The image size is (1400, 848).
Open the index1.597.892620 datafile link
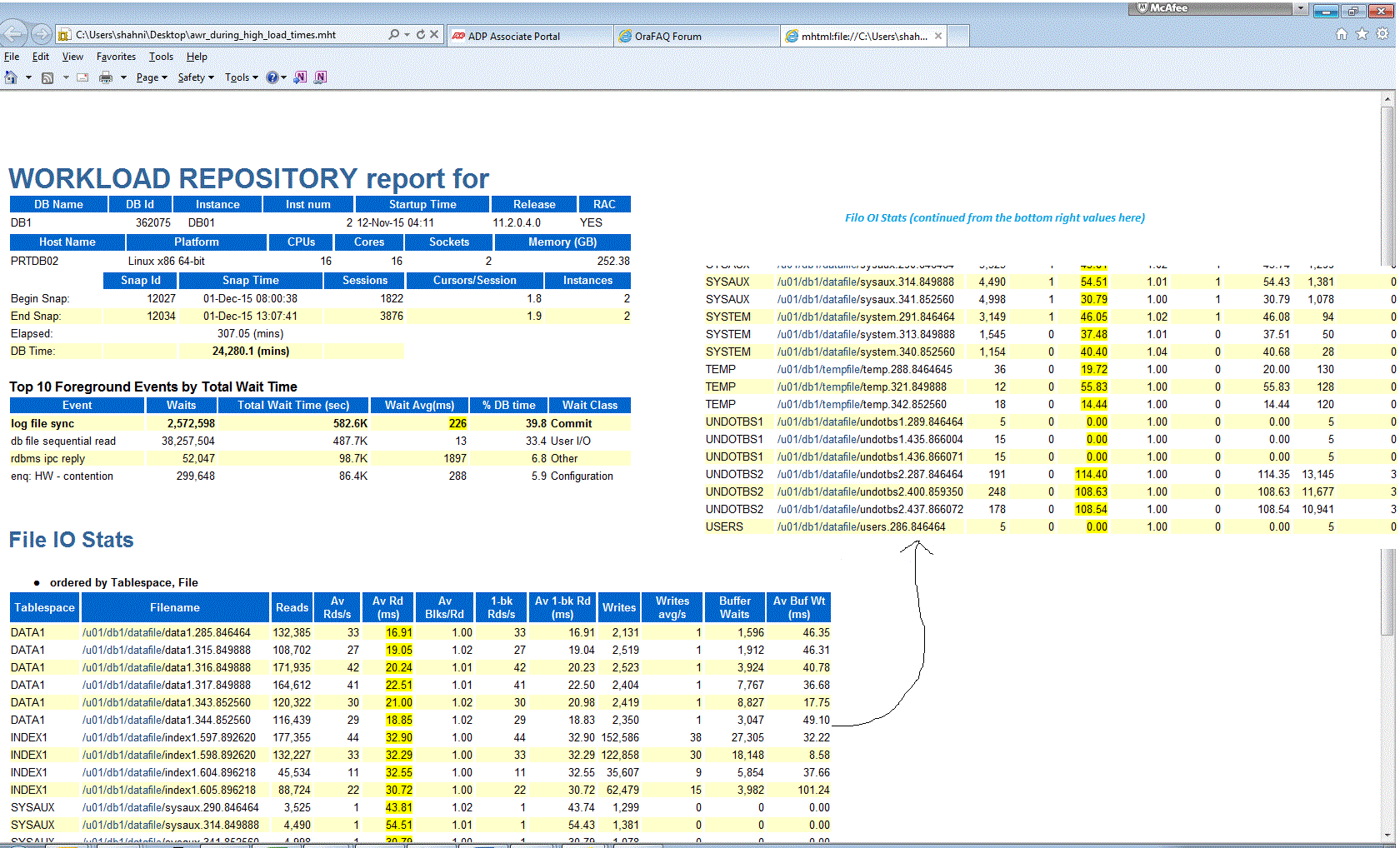(x=168, y=737)
